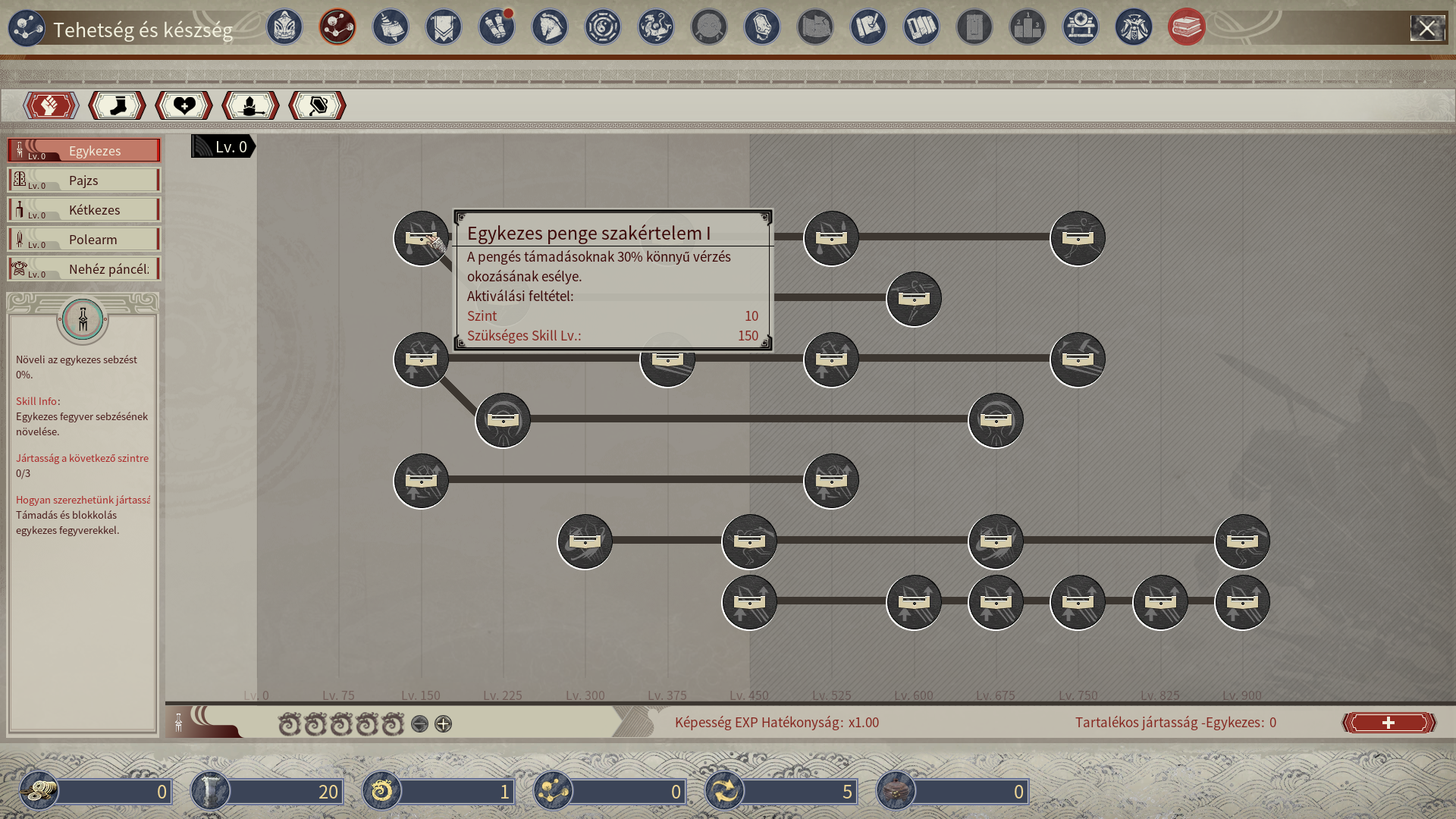
Task: Switch to the hammer crafting category tab
Action: point(317,105)
